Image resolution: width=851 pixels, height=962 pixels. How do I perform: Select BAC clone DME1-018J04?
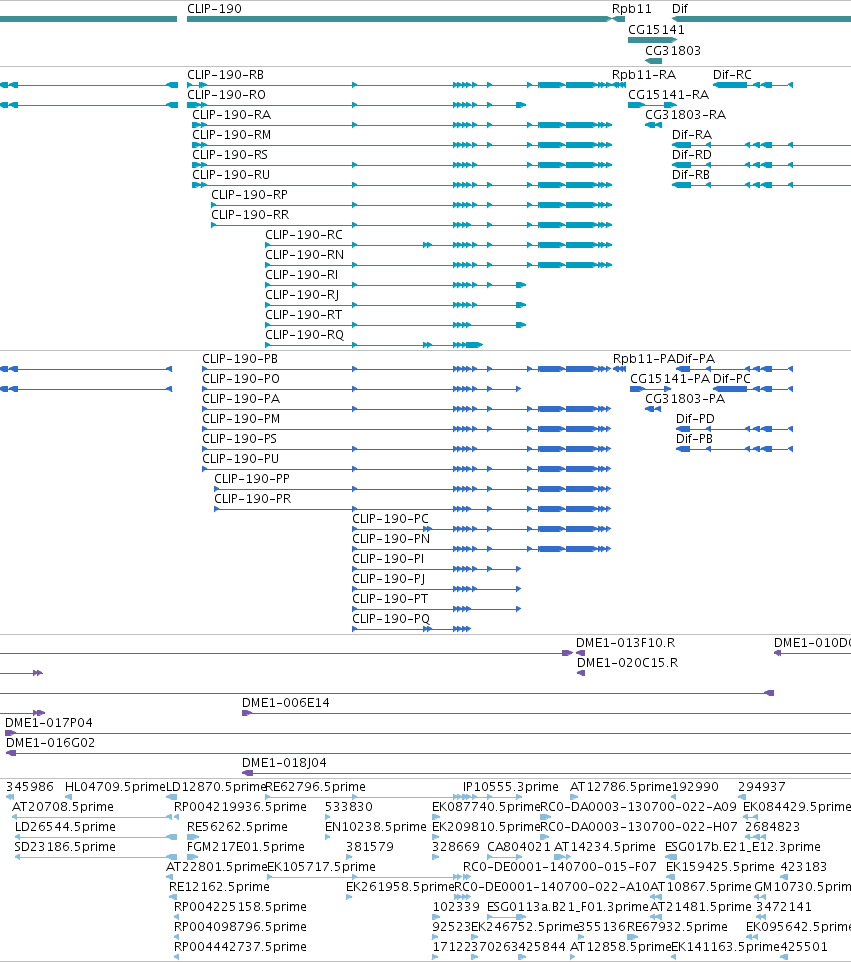click(x=284, y=763)
